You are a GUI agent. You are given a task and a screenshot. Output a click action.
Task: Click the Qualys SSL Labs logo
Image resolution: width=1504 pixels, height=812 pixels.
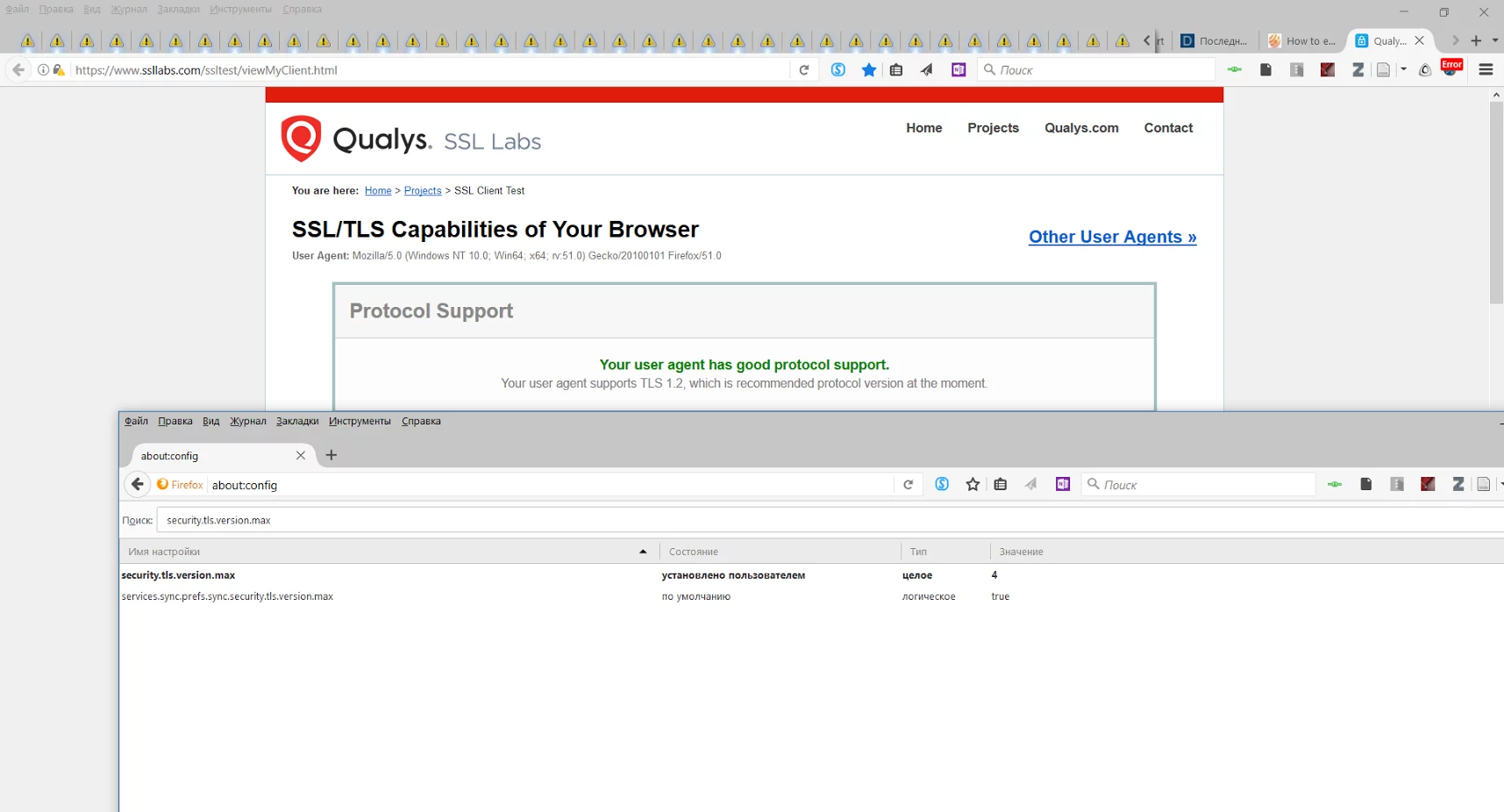point(410,139)
